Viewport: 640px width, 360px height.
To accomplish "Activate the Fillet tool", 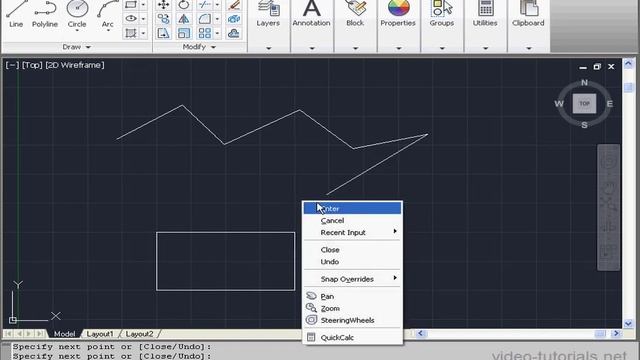I will pos(204,19).
